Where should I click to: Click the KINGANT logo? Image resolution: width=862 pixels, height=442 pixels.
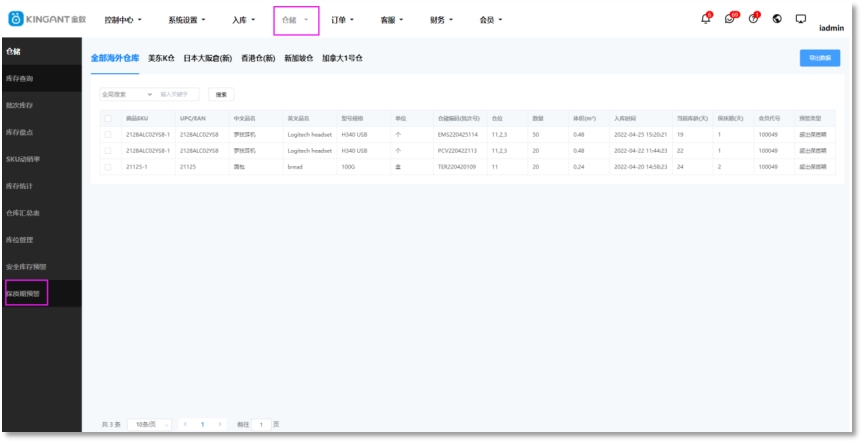click(x=46, y=19)
